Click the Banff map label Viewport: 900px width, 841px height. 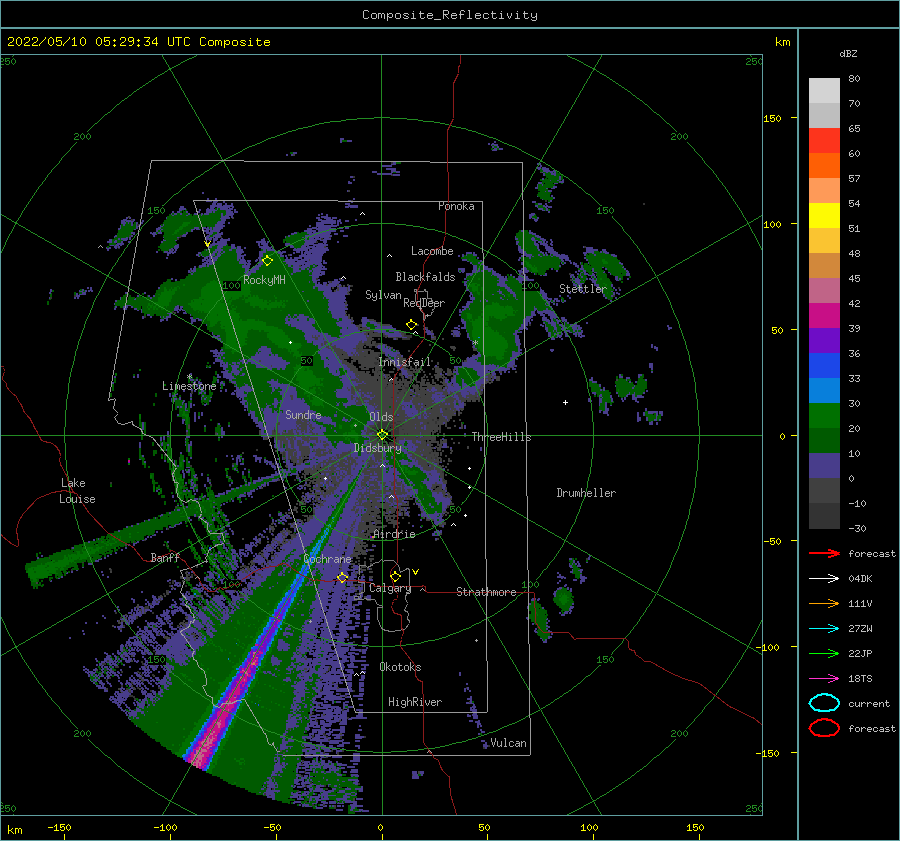tap(165, 557)
